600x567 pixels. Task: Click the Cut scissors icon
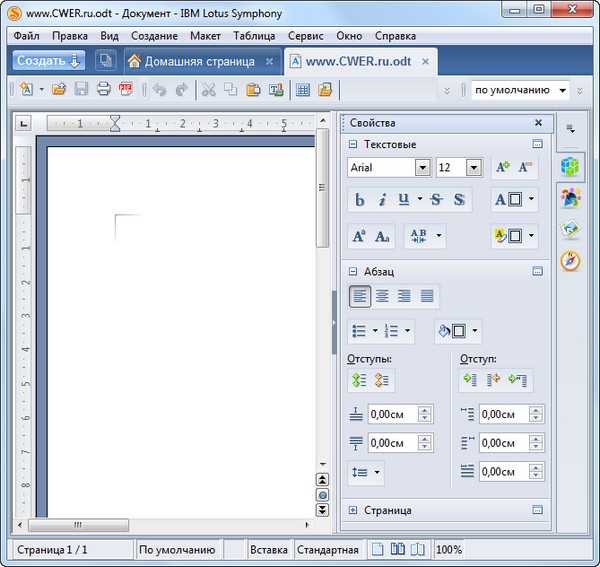[208, 90]
